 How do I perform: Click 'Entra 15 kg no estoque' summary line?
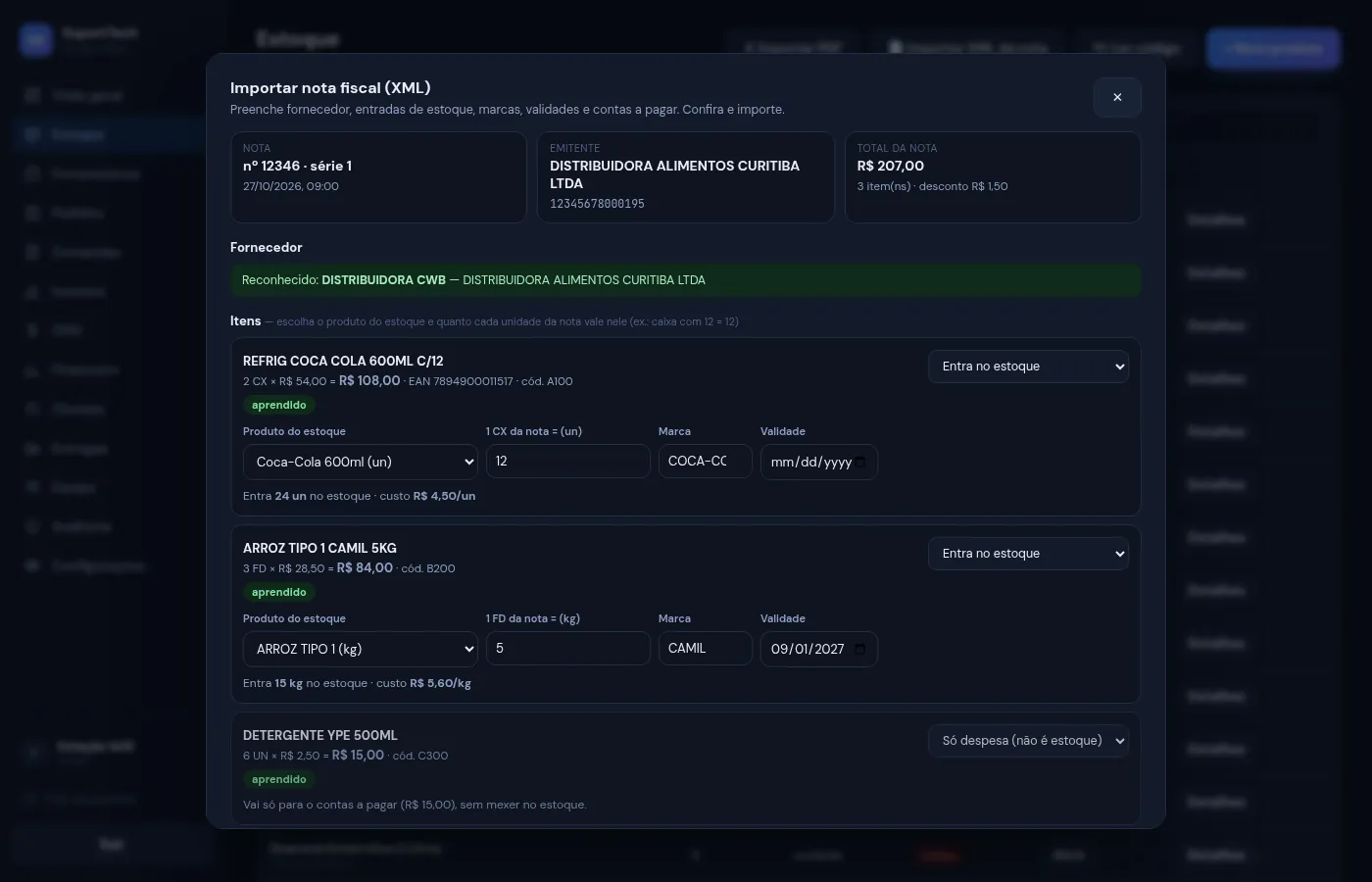pyautogui.click(x=357, y=683)
